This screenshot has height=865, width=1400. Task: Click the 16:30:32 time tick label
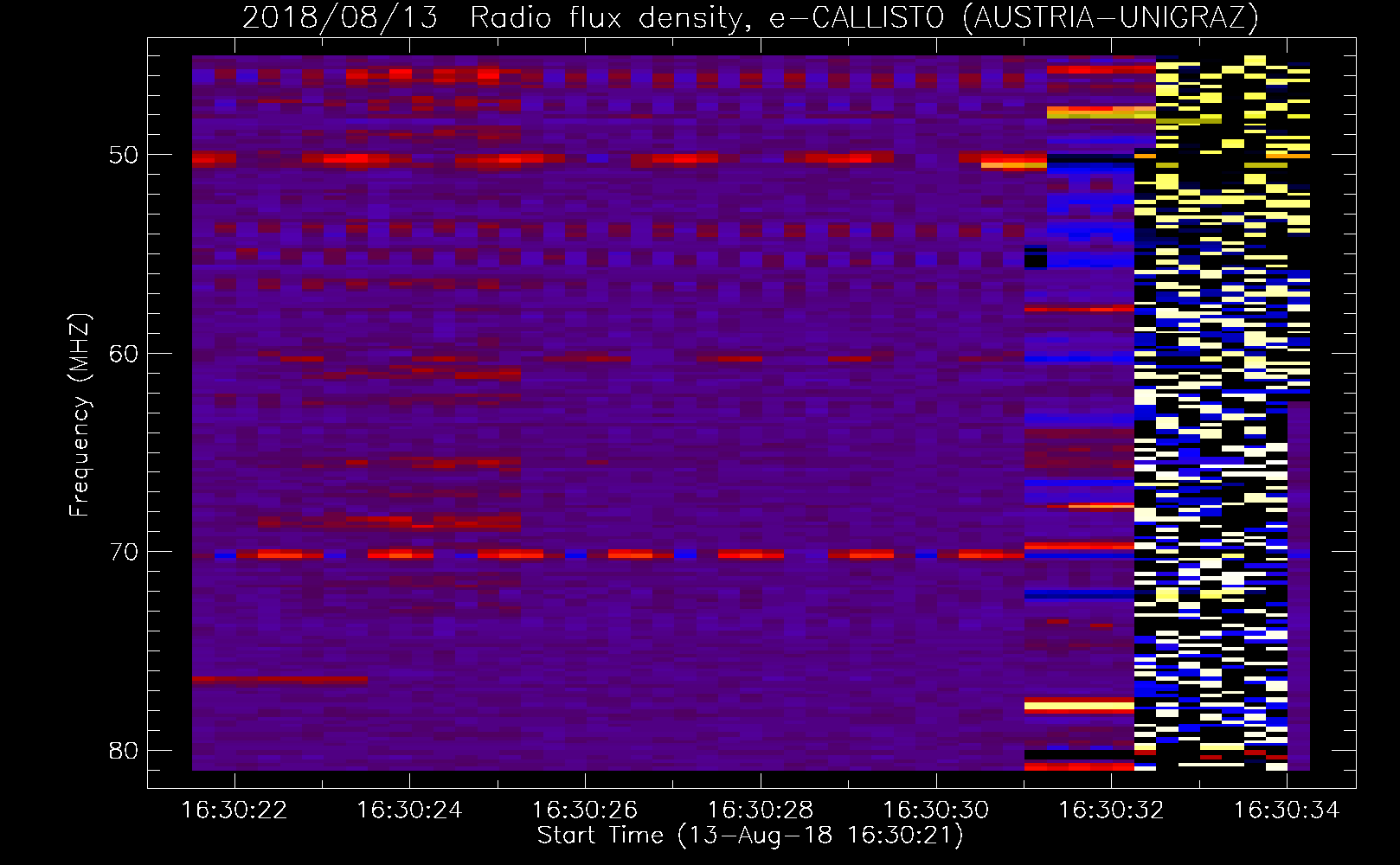click(1112, 810)
